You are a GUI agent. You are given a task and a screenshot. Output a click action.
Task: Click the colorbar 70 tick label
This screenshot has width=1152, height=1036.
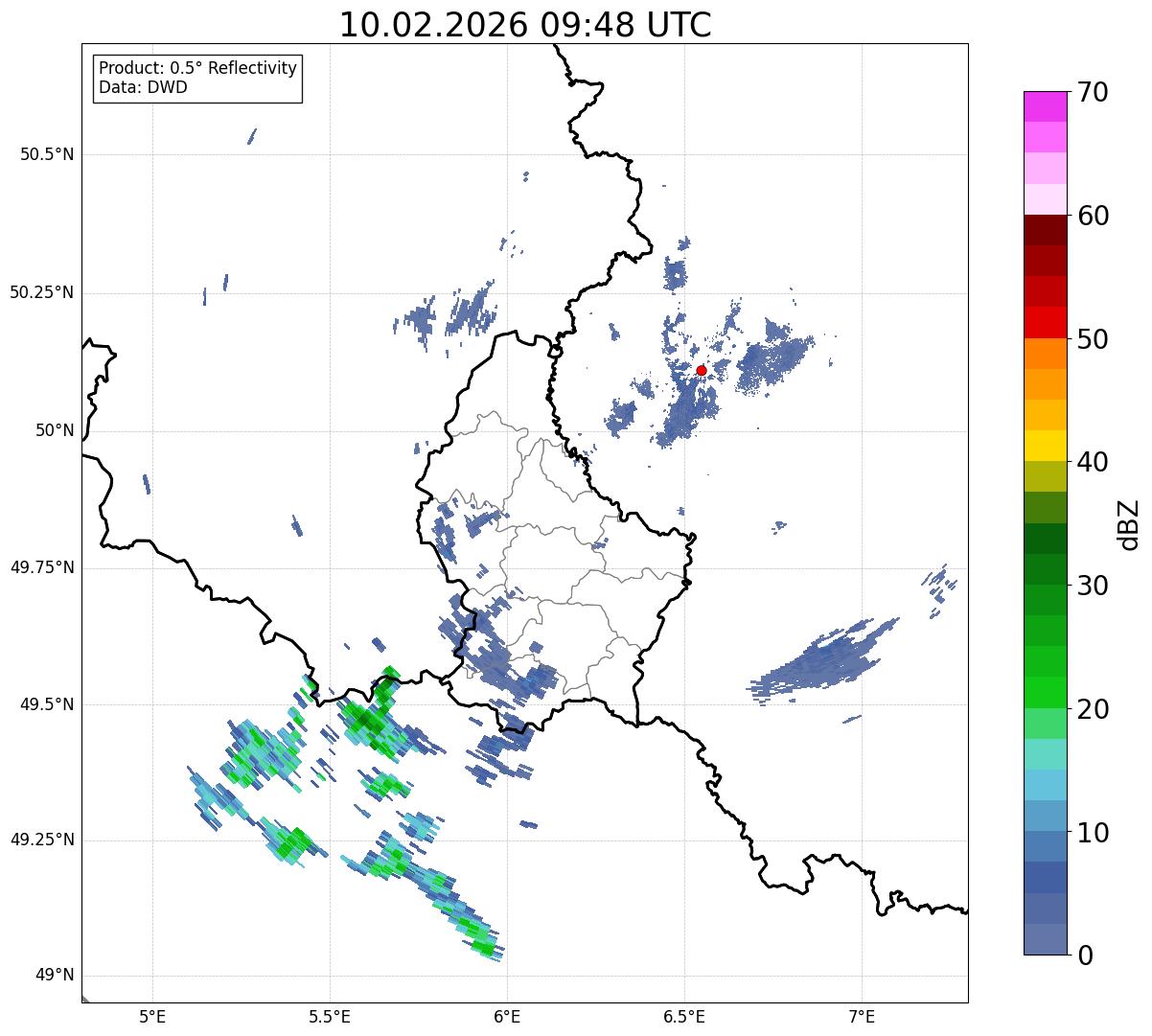tap(1093, 93)
